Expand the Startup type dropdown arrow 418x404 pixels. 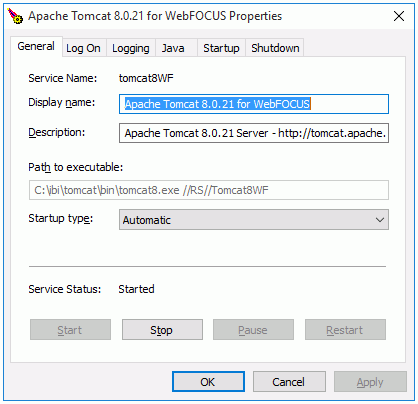click(x=380, y=220)
